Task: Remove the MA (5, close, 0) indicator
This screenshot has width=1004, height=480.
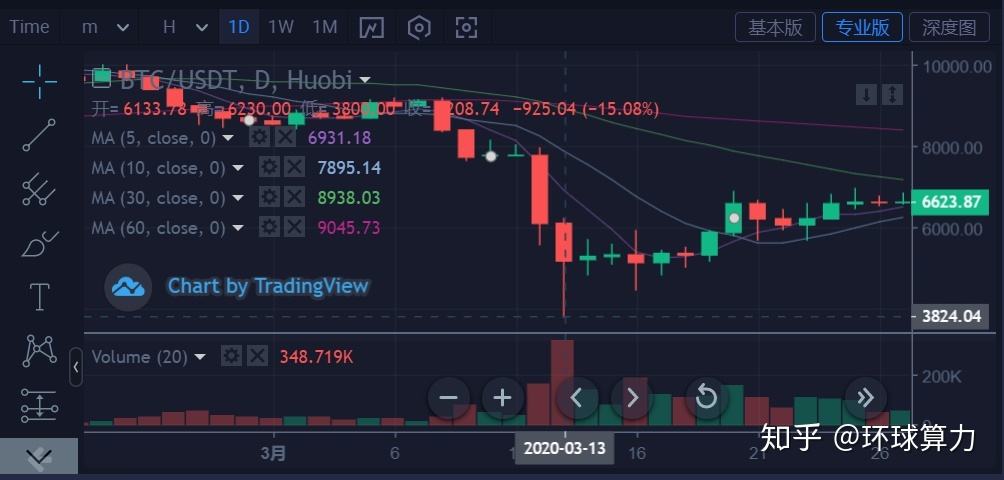Action: coord(285,136)
